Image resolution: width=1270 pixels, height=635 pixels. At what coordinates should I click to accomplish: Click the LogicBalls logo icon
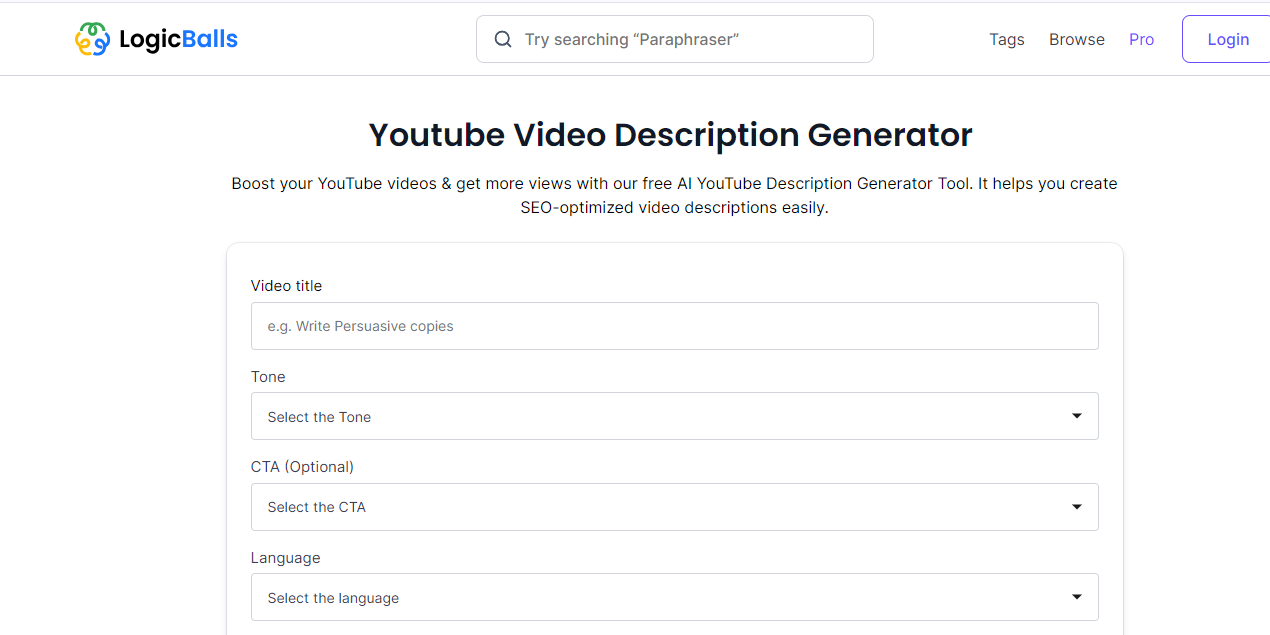(93, 39)
